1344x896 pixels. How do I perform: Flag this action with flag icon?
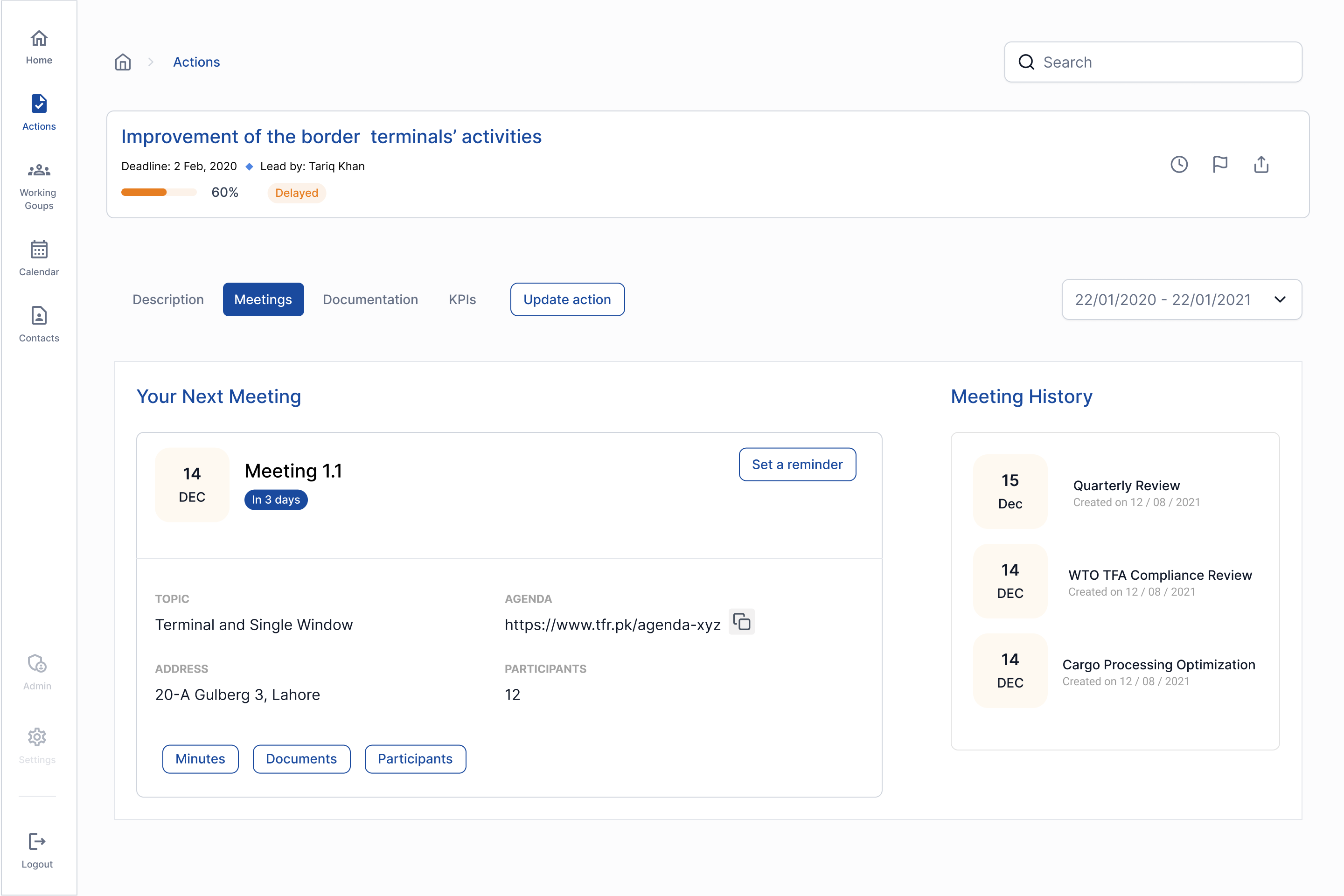tap(1220, 165)
